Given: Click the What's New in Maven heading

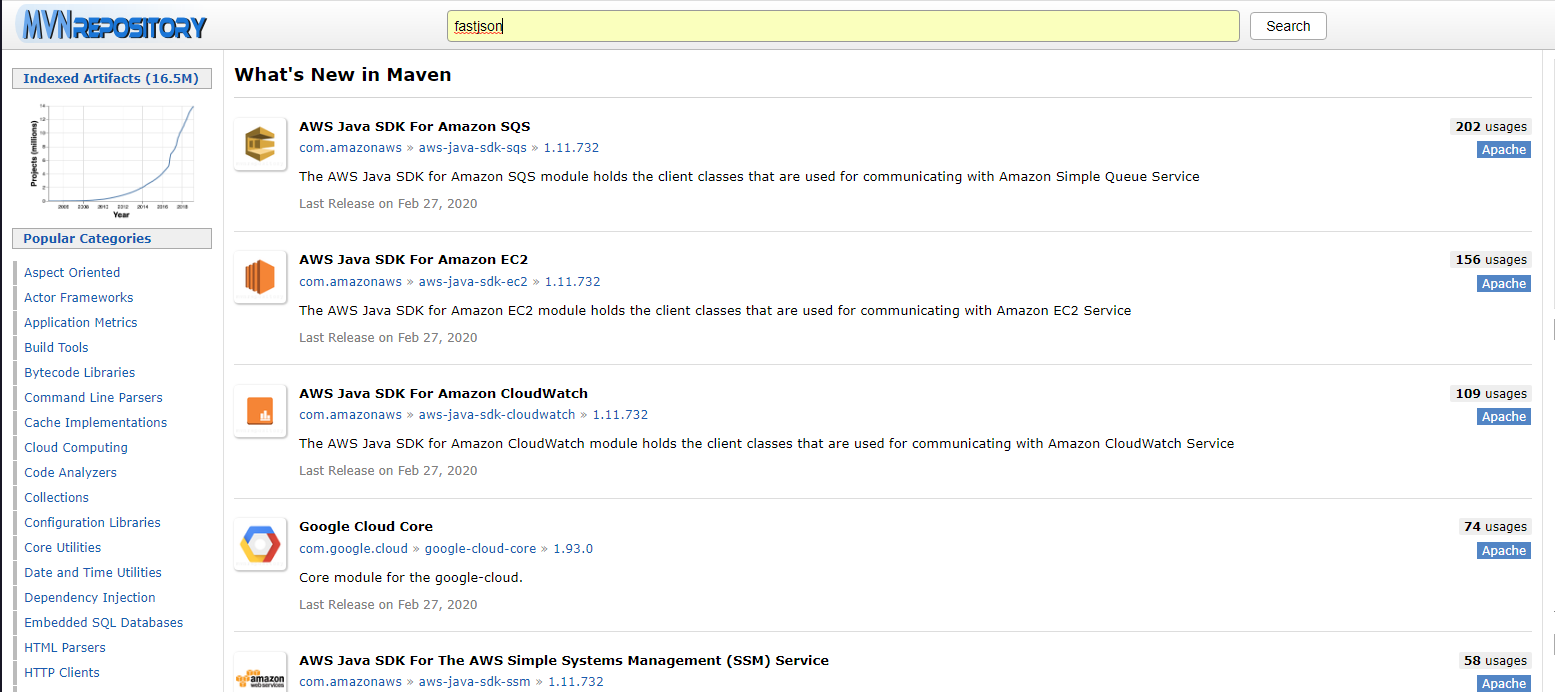Looking at the screenshot, I should click(343, 74).
